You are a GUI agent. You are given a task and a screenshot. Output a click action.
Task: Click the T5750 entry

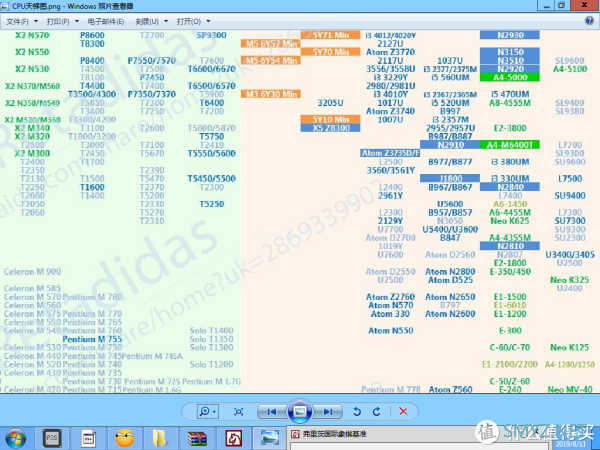coord(212,136)
